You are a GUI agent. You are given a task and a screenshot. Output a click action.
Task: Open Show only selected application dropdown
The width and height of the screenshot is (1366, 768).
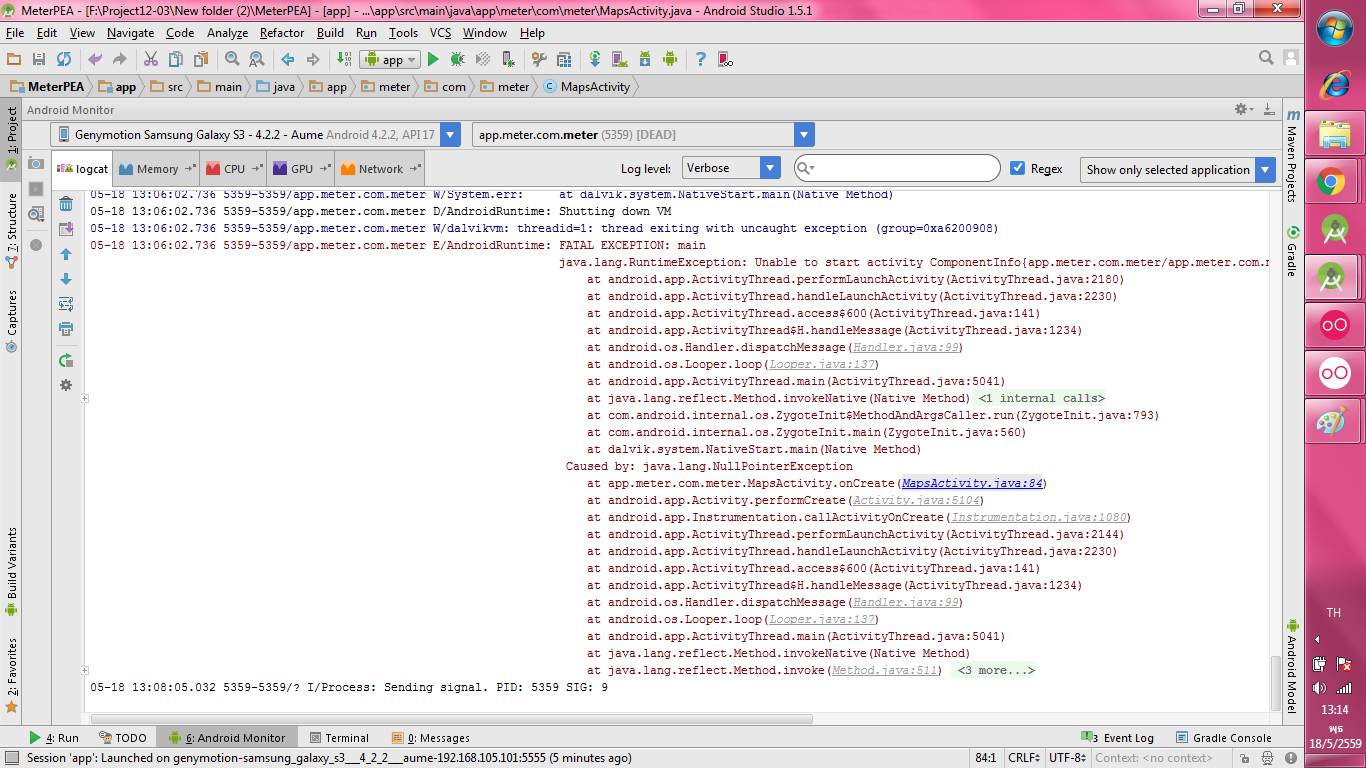pos(1178,169)
